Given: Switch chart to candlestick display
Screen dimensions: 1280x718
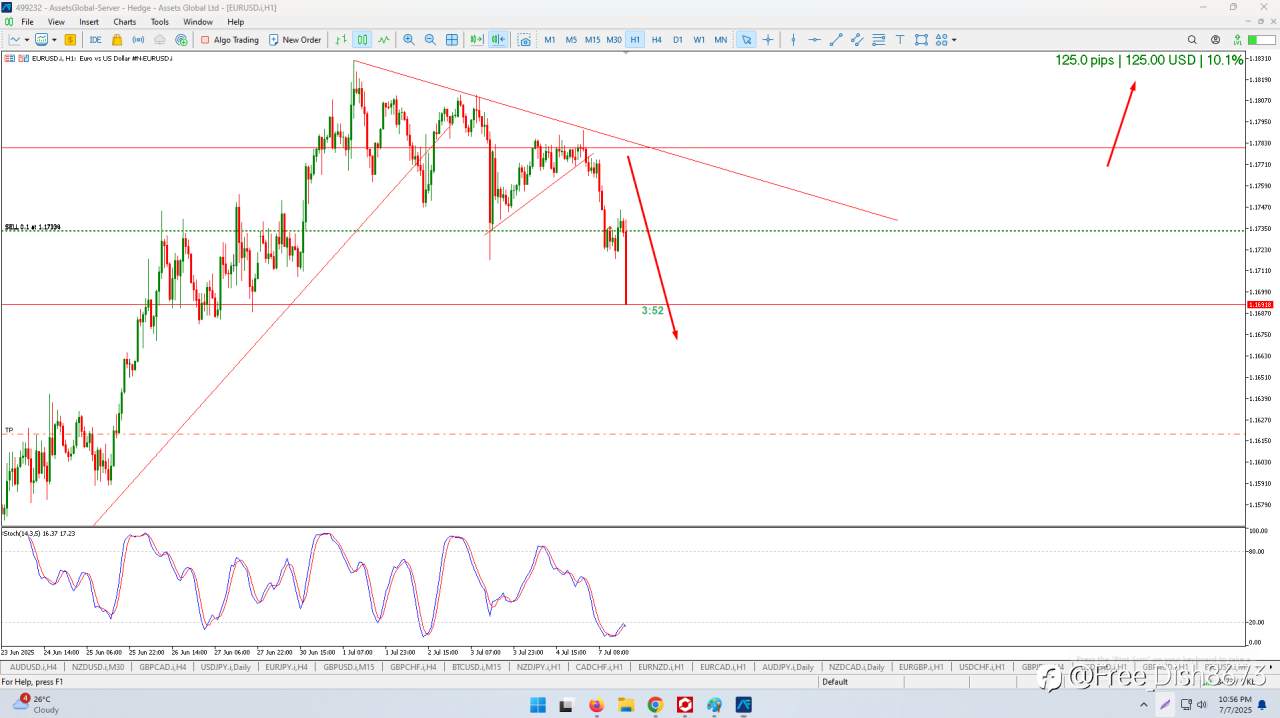Looking at the screenshot, I should 362,40.
